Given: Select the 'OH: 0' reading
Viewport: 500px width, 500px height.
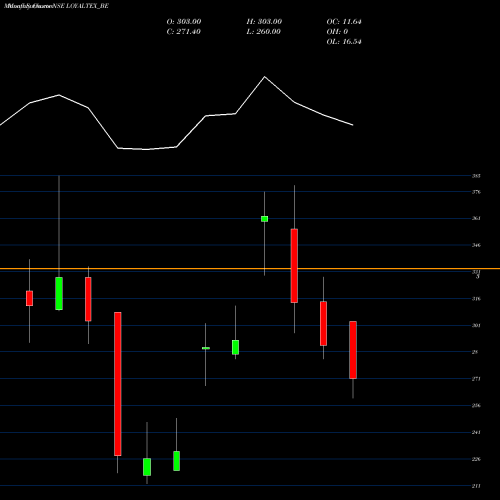Looking at the screenshot, I should coord(337,32).
